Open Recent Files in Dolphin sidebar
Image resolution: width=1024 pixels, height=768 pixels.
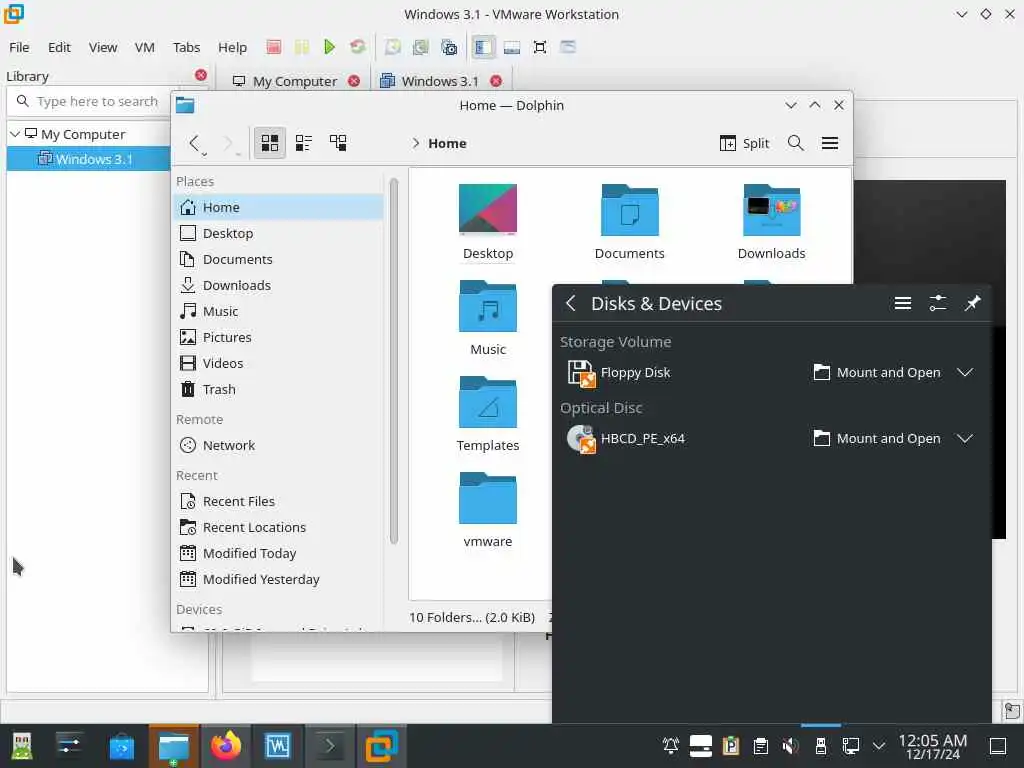tap(280, 502)
